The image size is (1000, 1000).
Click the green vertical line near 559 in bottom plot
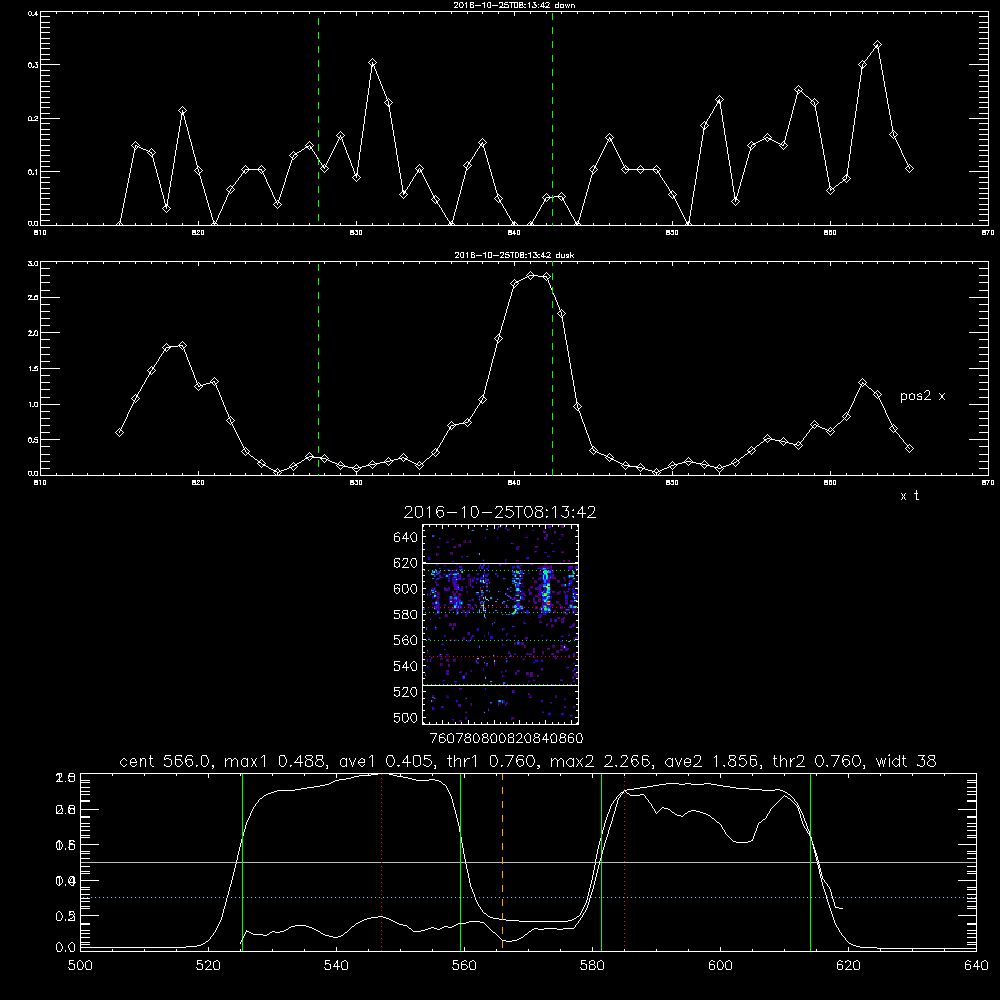(460, 861)
